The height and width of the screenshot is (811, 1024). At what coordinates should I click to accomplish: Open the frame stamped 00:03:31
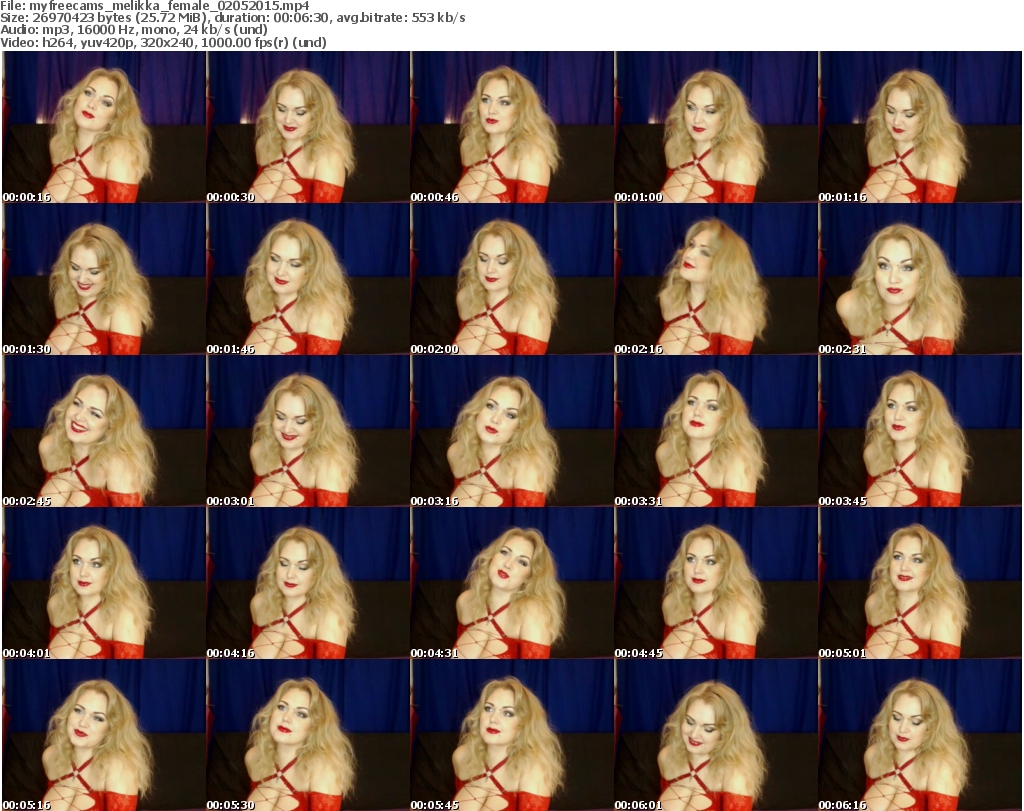point(716,431)
